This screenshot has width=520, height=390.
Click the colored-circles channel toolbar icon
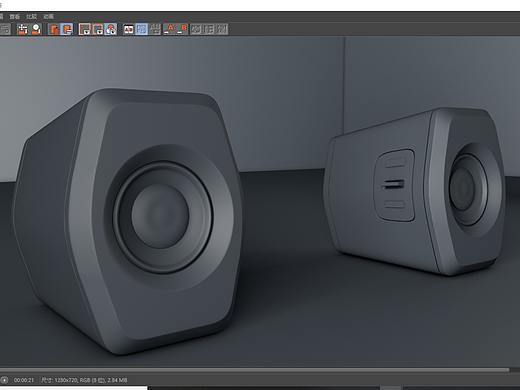(x=111, y=29)
